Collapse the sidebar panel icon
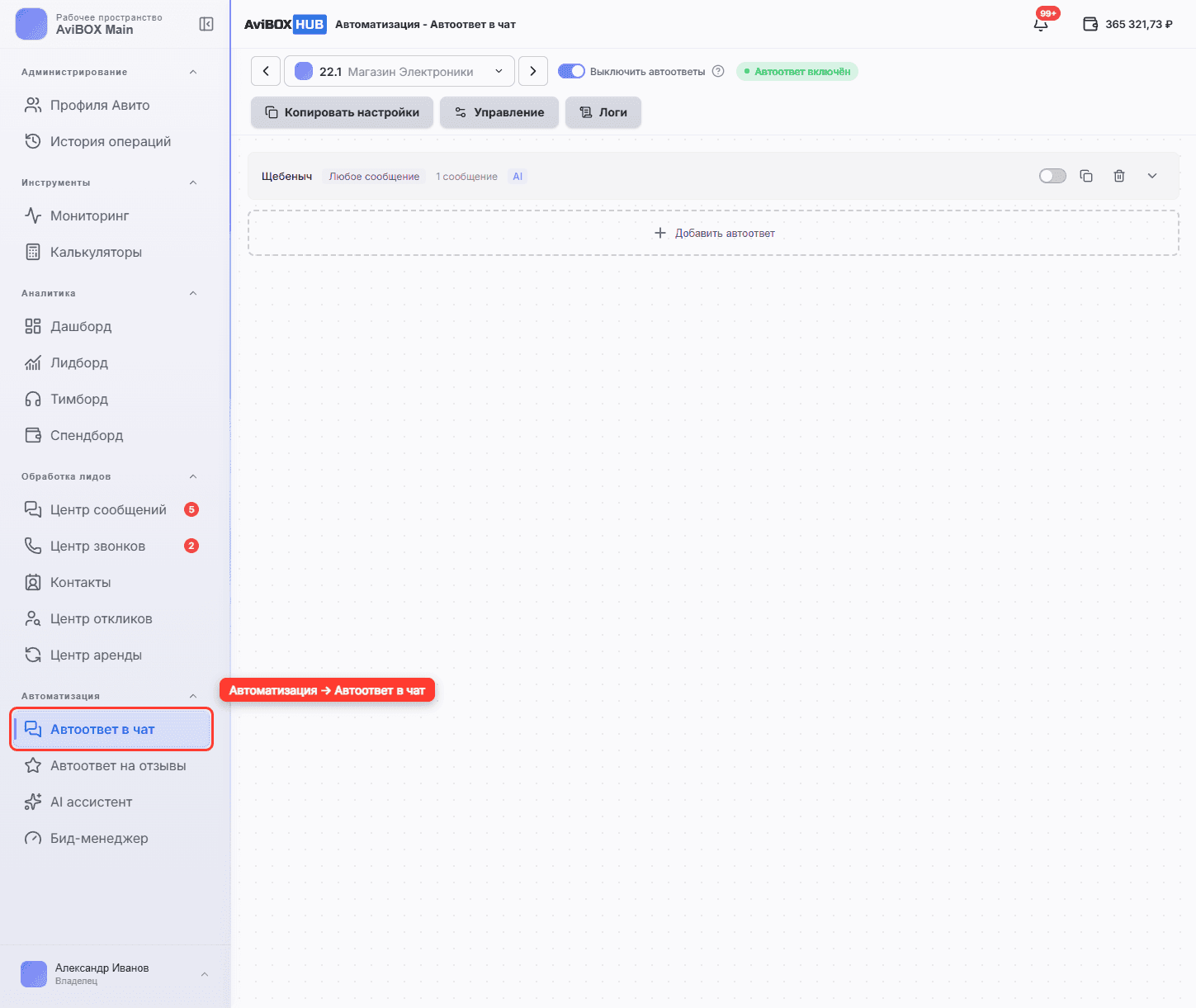Viewport: 1196px width, 1008px height. pyautogui.click(x=206, y=24)
